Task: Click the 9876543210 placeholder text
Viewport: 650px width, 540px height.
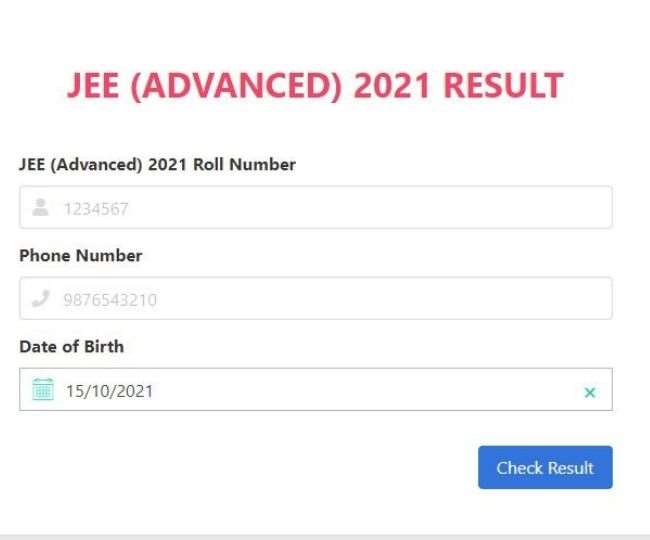Action: click(110, 300)
